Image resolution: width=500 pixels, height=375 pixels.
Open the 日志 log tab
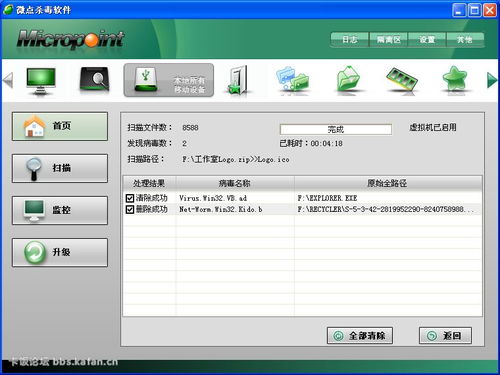click(x=350, y=40)
